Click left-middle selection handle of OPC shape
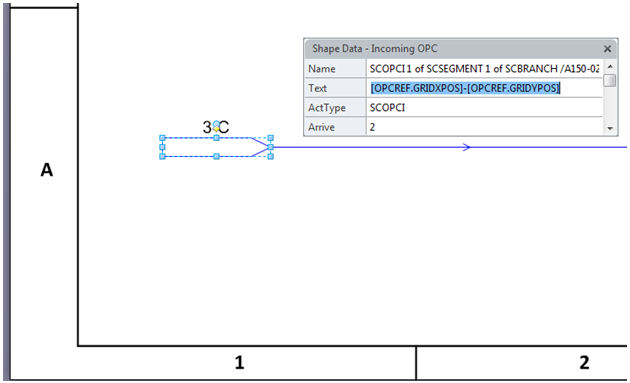Image resolution: width=630 pixels, height=383 pixels. click(x=162, y=147)
